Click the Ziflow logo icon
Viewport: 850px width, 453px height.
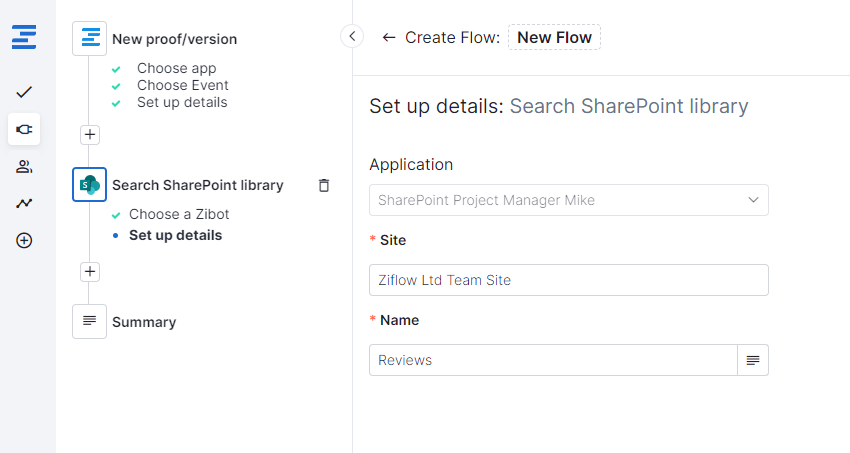pyautogui.click(x=25, y=38)
